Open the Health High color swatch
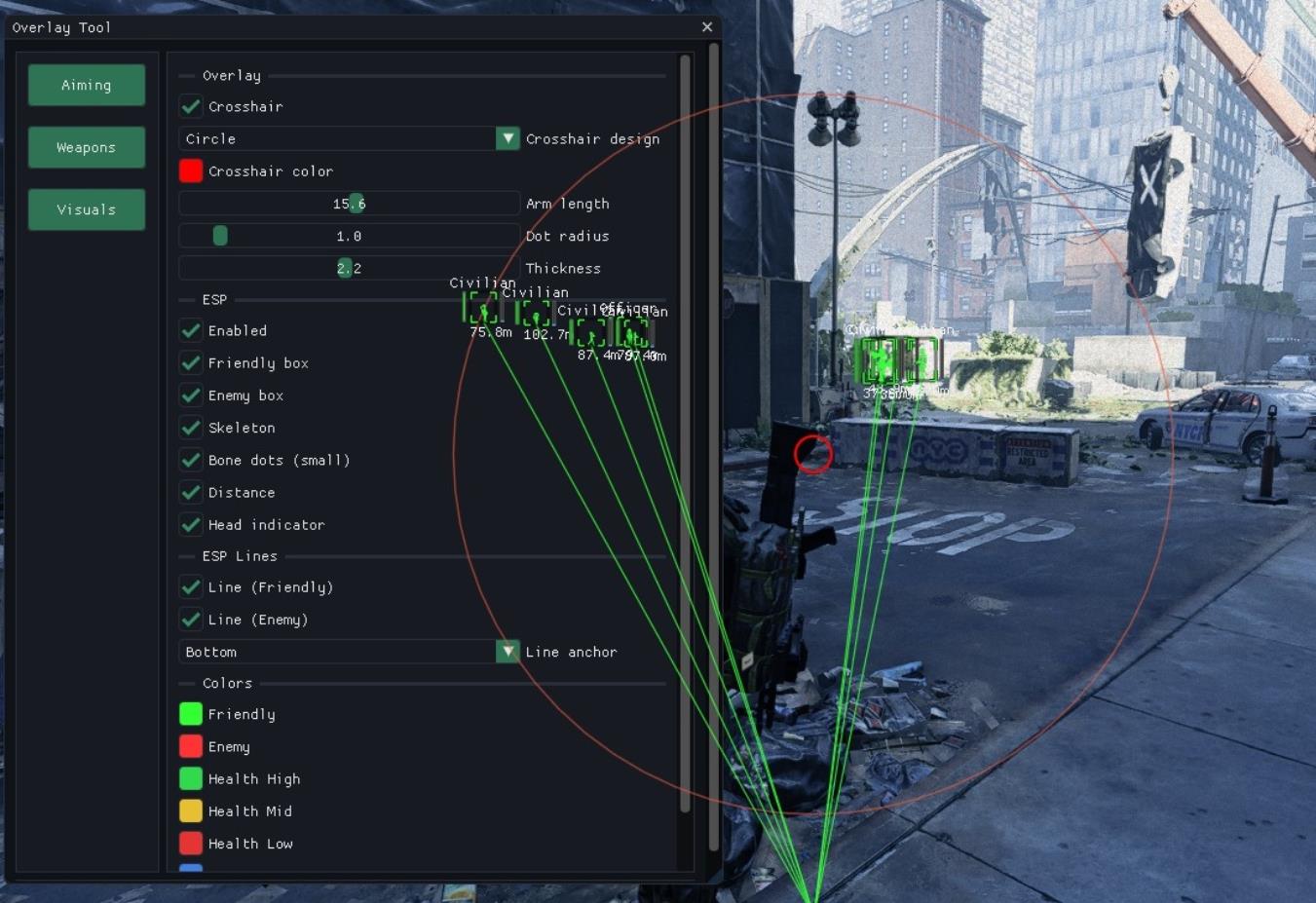 point(191,779)
